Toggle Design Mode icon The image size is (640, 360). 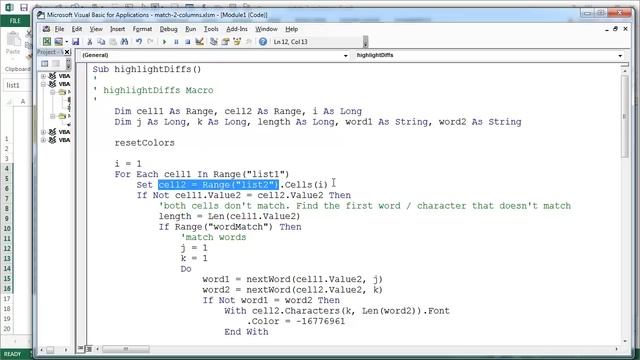coord(199,42)
